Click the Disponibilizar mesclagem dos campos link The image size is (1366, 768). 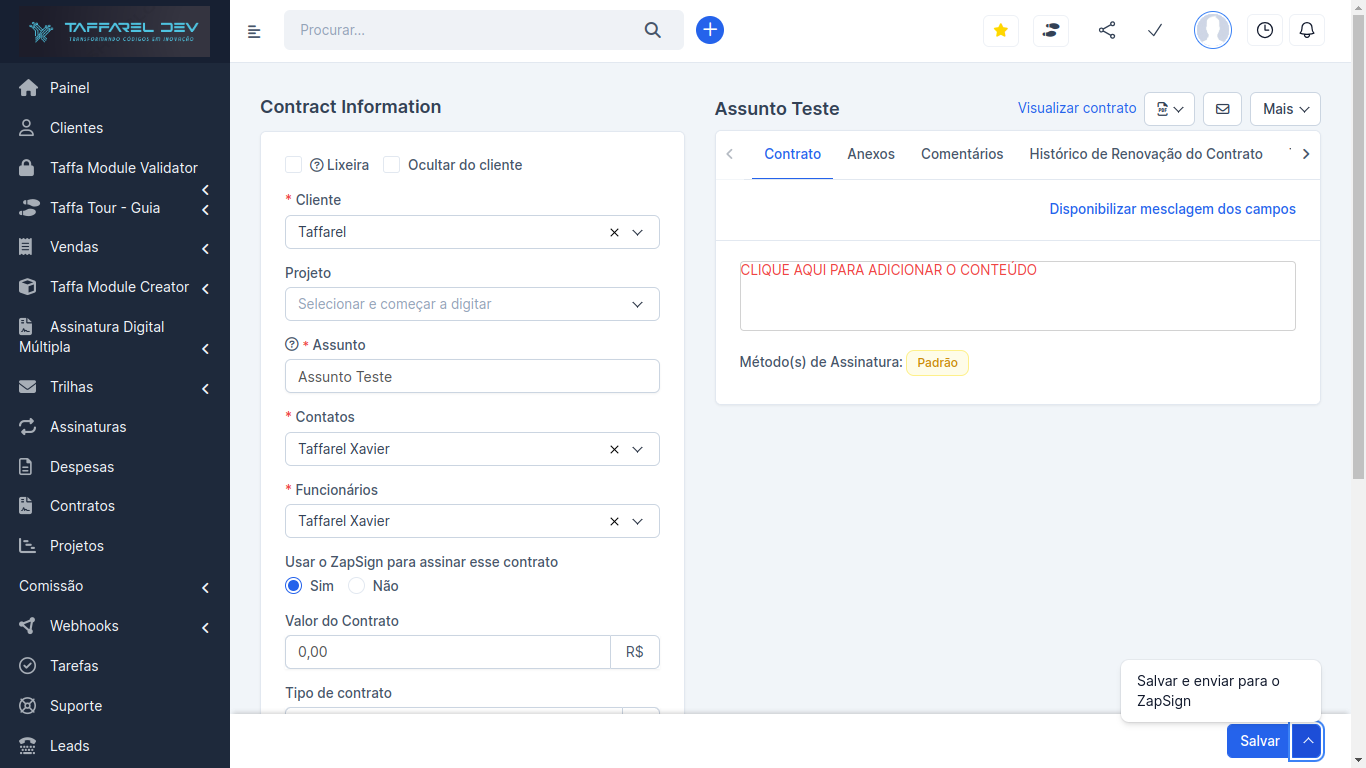(x=1172, y=208)
